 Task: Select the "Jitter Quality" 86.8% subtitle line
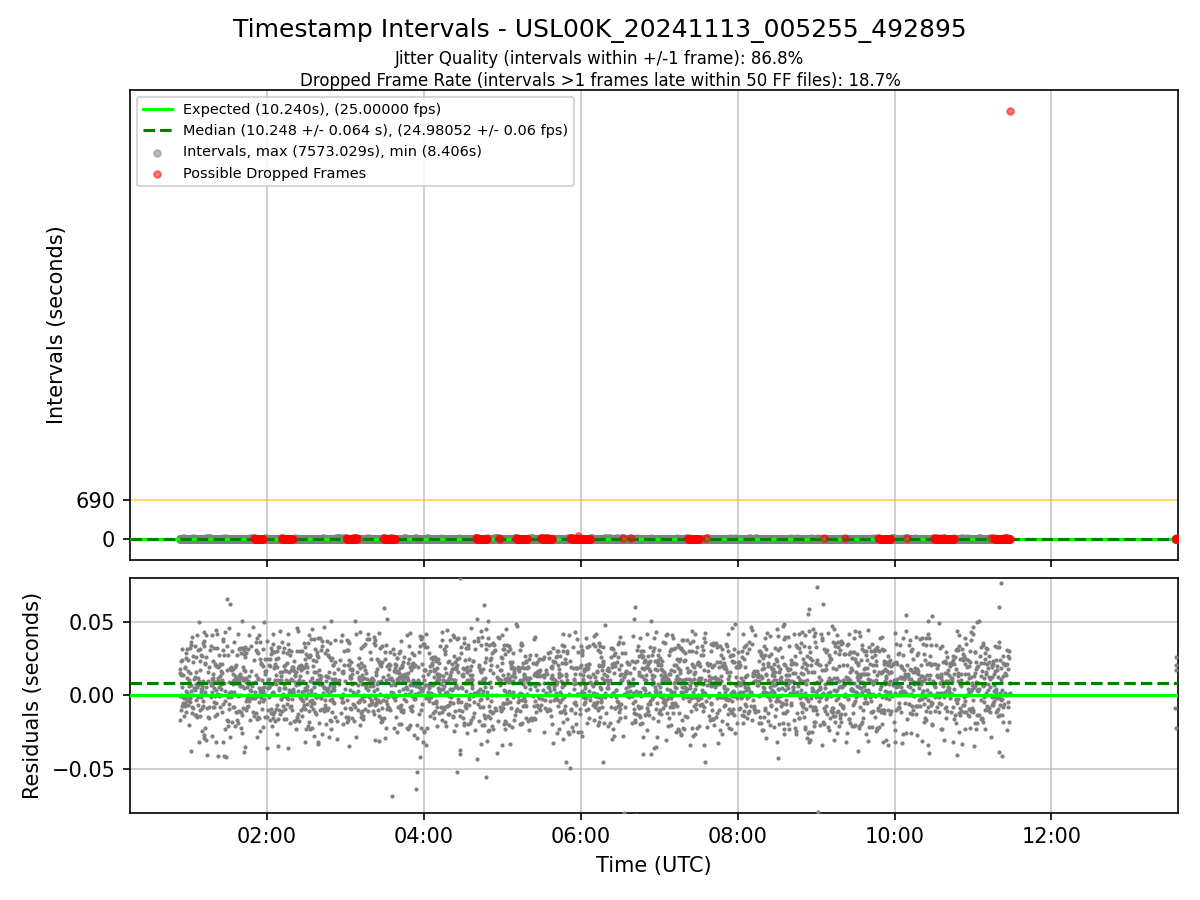[x=599, y=59]
